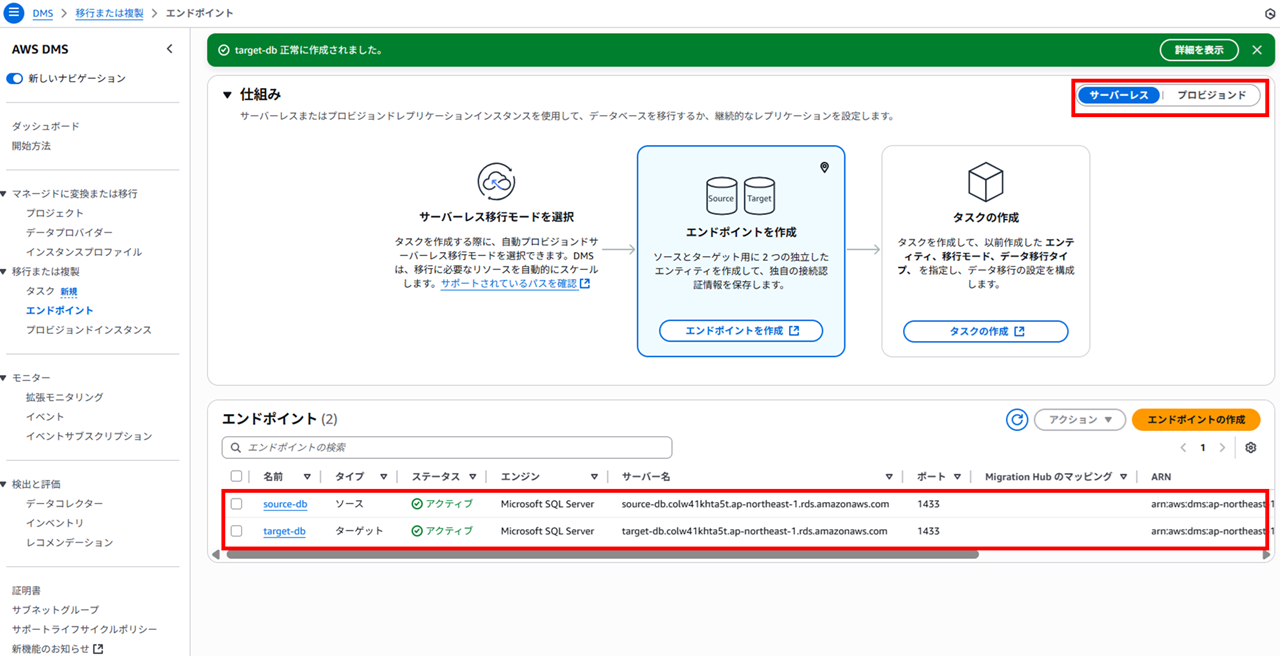Select the プロビジョンド mode option
The image size is (1280, 656).
1211,95
